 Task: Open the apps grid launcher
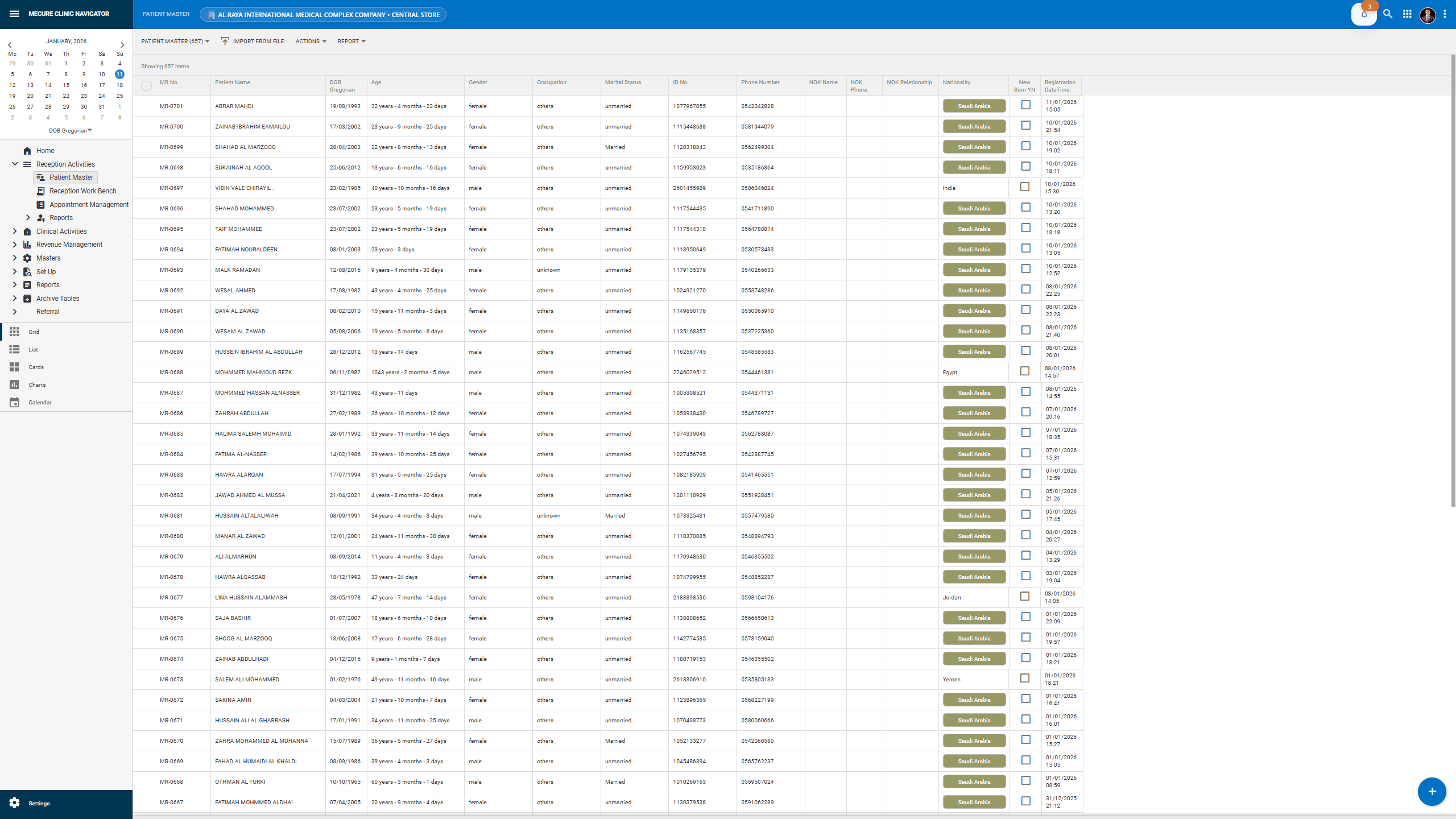tap(1408, 14)
